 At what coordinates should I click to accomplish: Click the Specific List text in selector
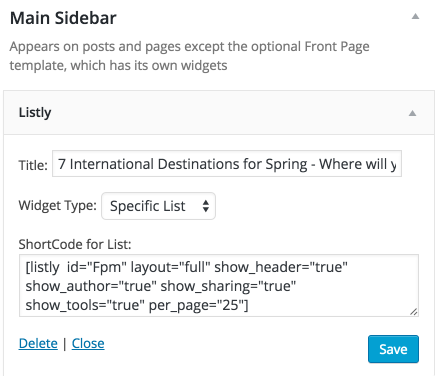pos(147,206)
